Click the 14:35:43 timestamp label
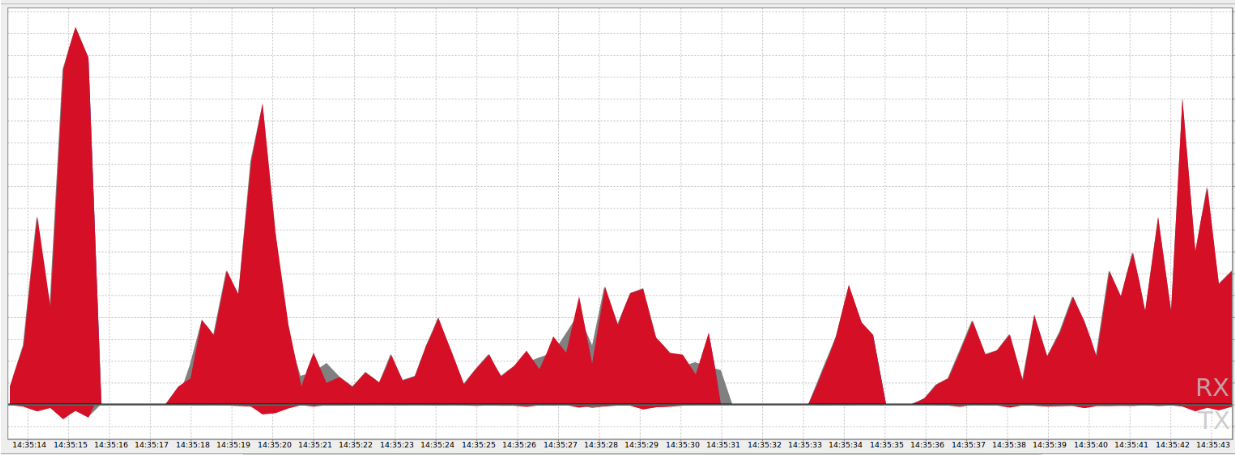 pos(1213,444)
